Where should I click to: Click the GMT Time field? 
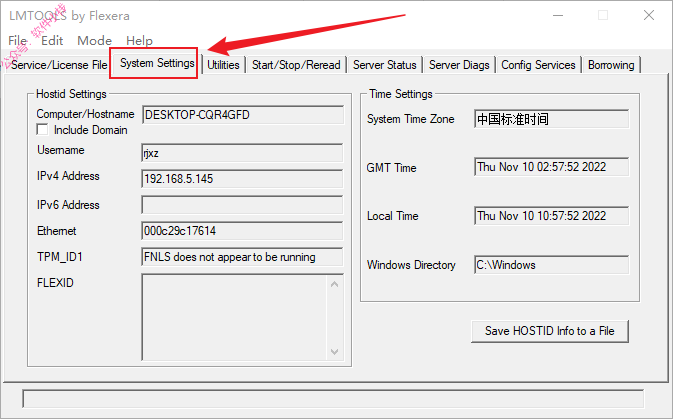tap(552, 167)
